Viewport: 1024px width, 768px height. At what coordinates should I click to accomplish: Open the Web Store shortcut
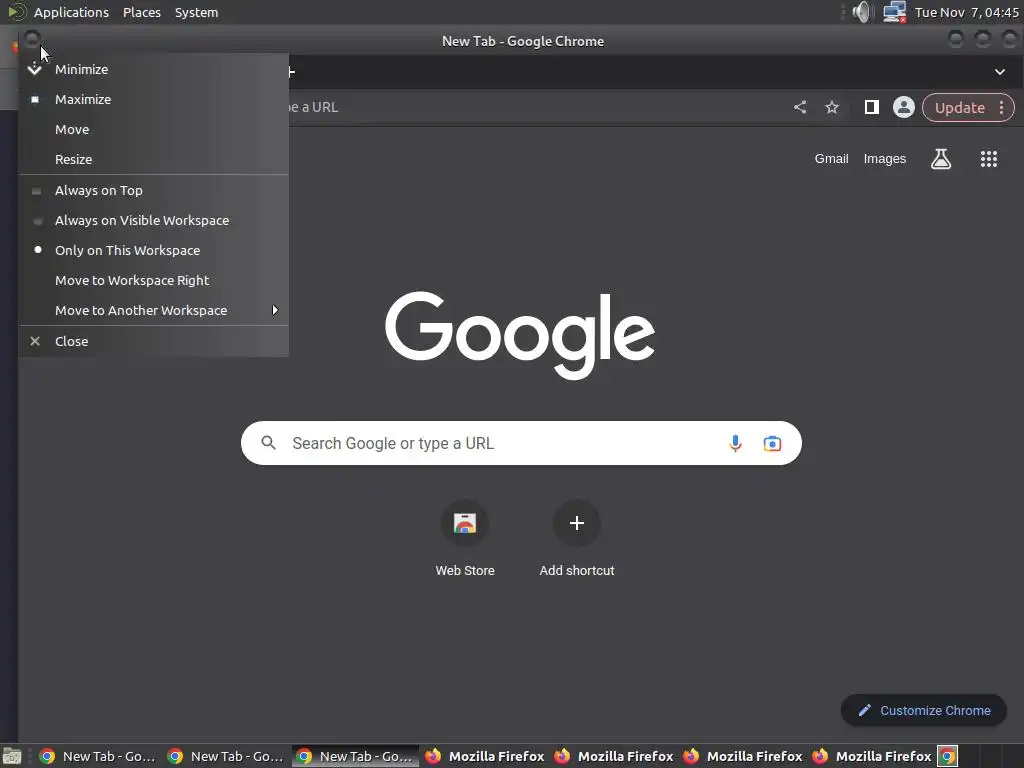point(465,538)
